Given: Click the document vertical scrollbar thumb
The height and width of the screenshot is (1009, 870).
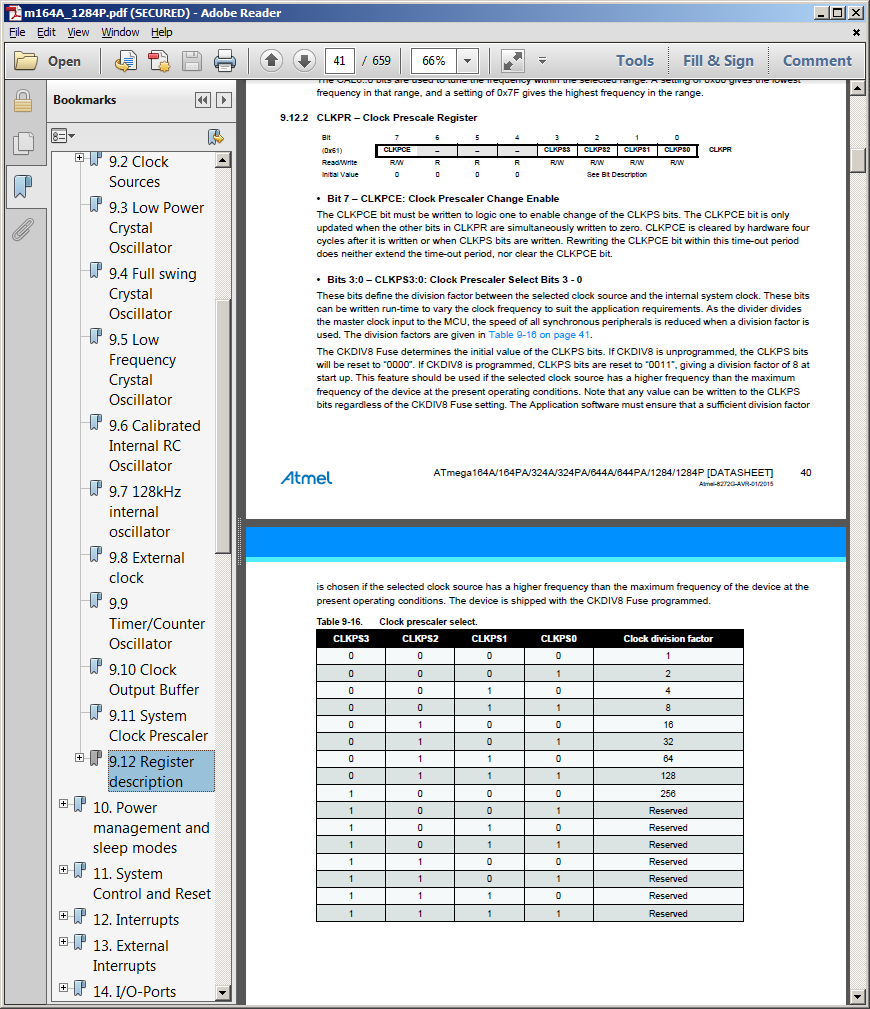Looking at the screenshot, I should click(x=857, y=160).
